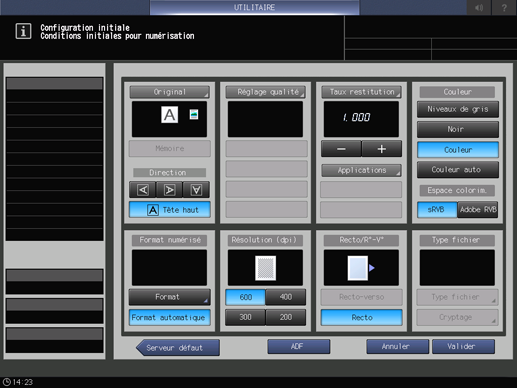Select the left-facing original direction icon
This screenshot has height=388, width=517.
click(x=143, y=190)
